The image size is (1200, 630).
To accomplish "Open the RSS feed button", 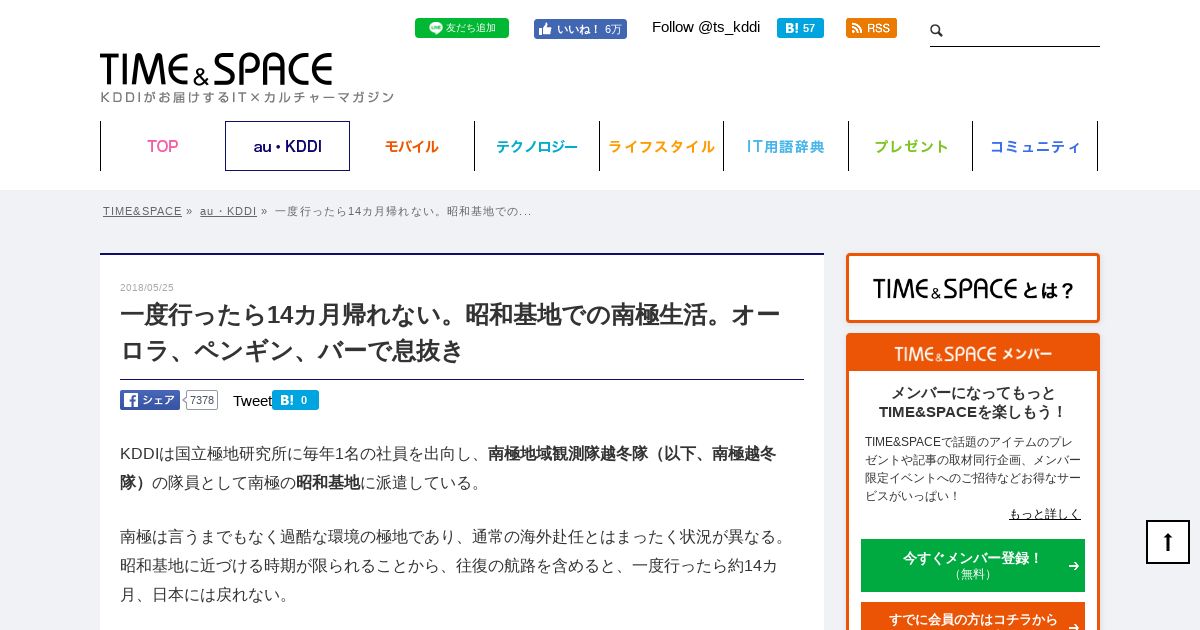I will point(871,28).
